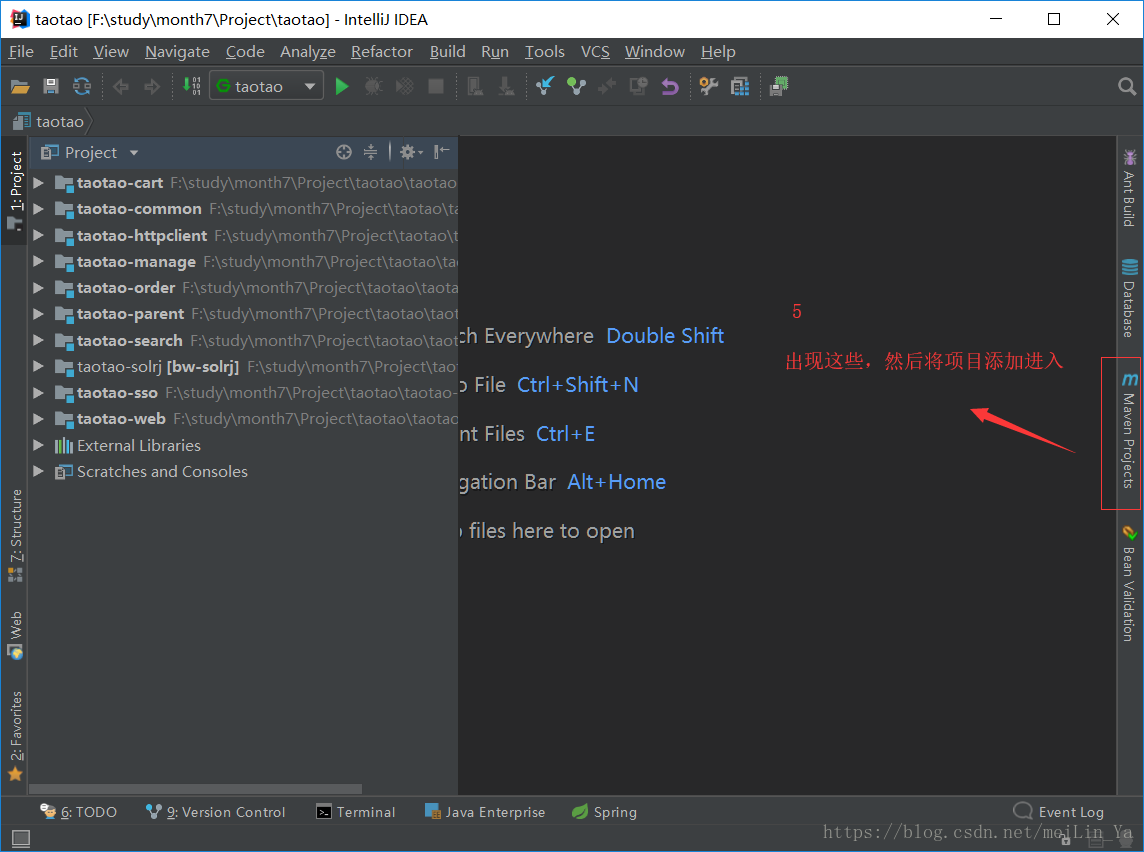This screenshot has width=1144, height=852.
Task: Hide the Project tool window
Action: [441, 152]
